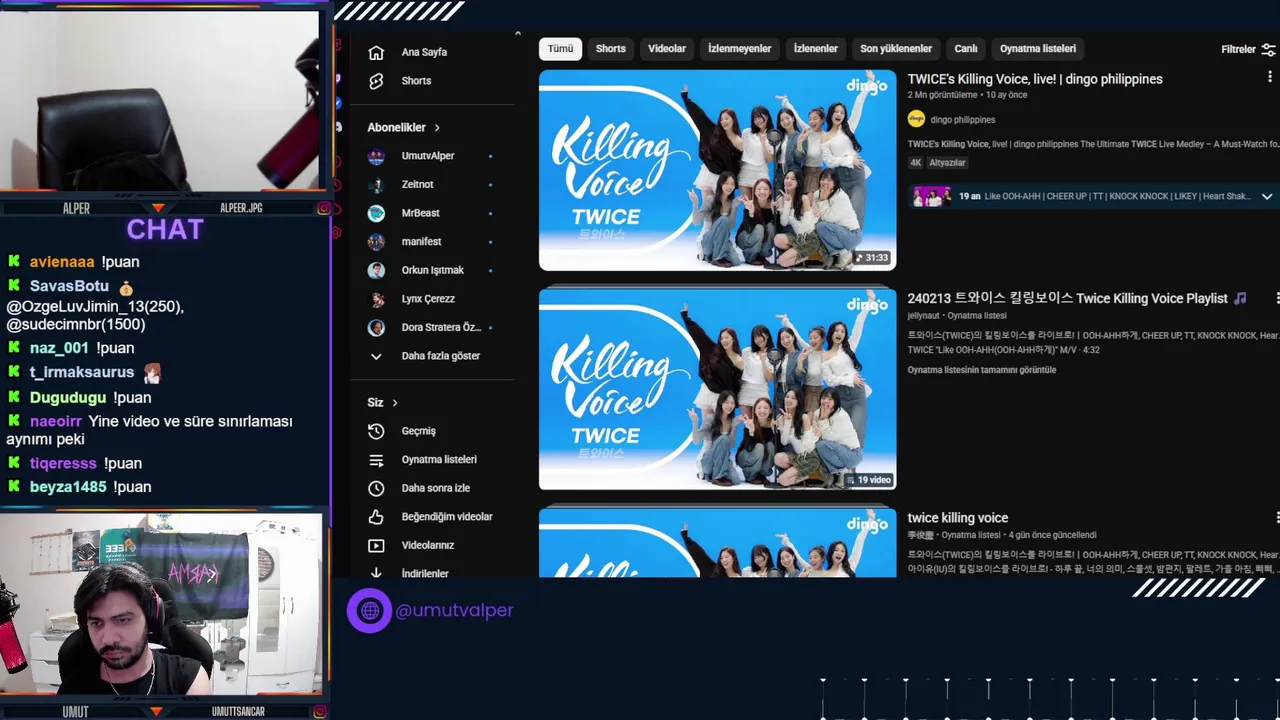Open Daha sonra izle clock icon
Viewport: 1280px width, 720px height.
pyautogui.click(x=376, y=488)
